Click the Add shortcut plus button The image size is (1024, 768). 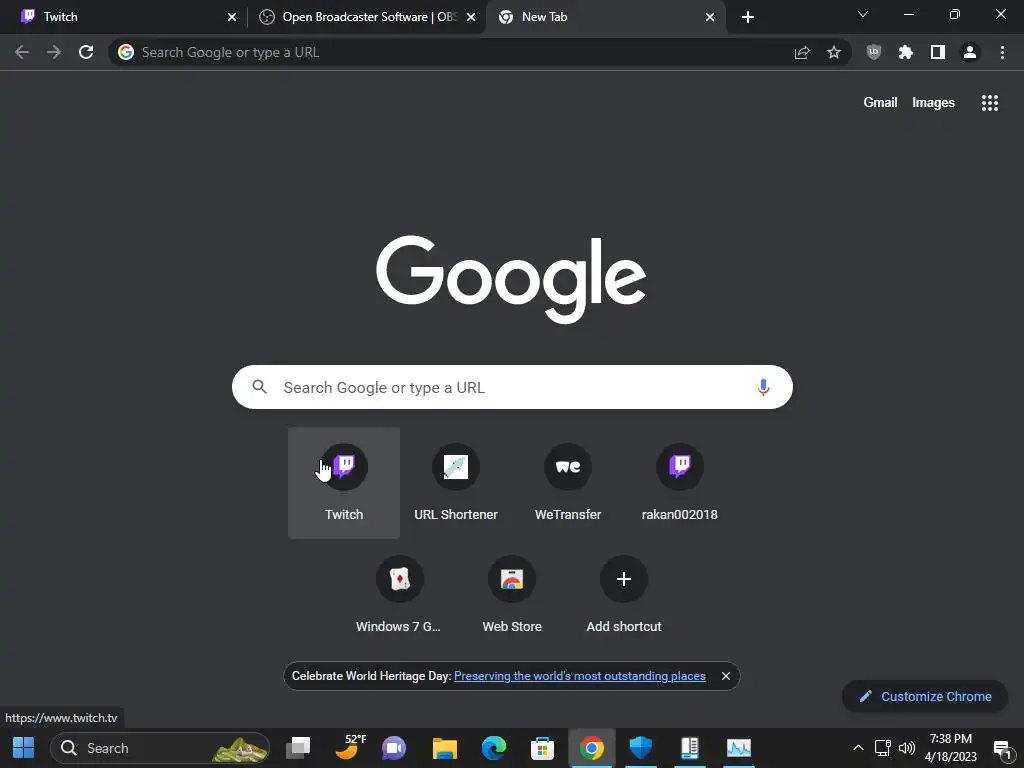click(624, 579)
